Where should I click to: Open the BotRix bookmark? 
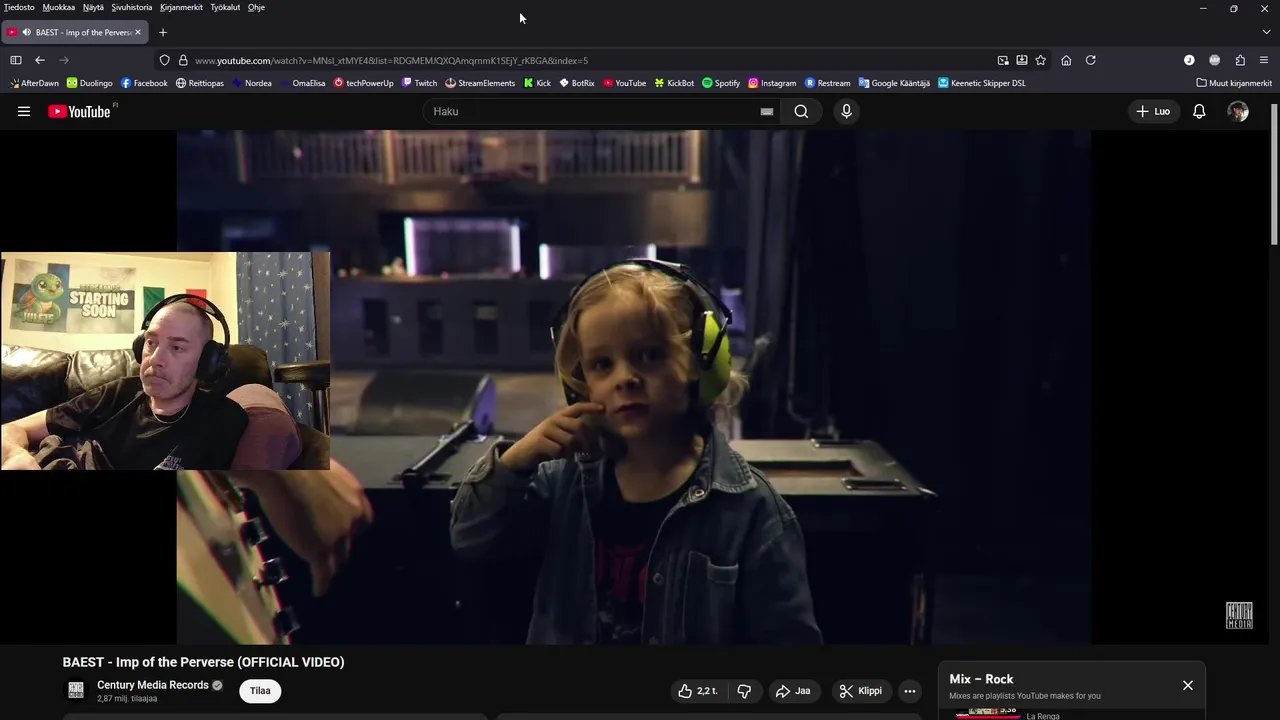(x=577, y=83)
